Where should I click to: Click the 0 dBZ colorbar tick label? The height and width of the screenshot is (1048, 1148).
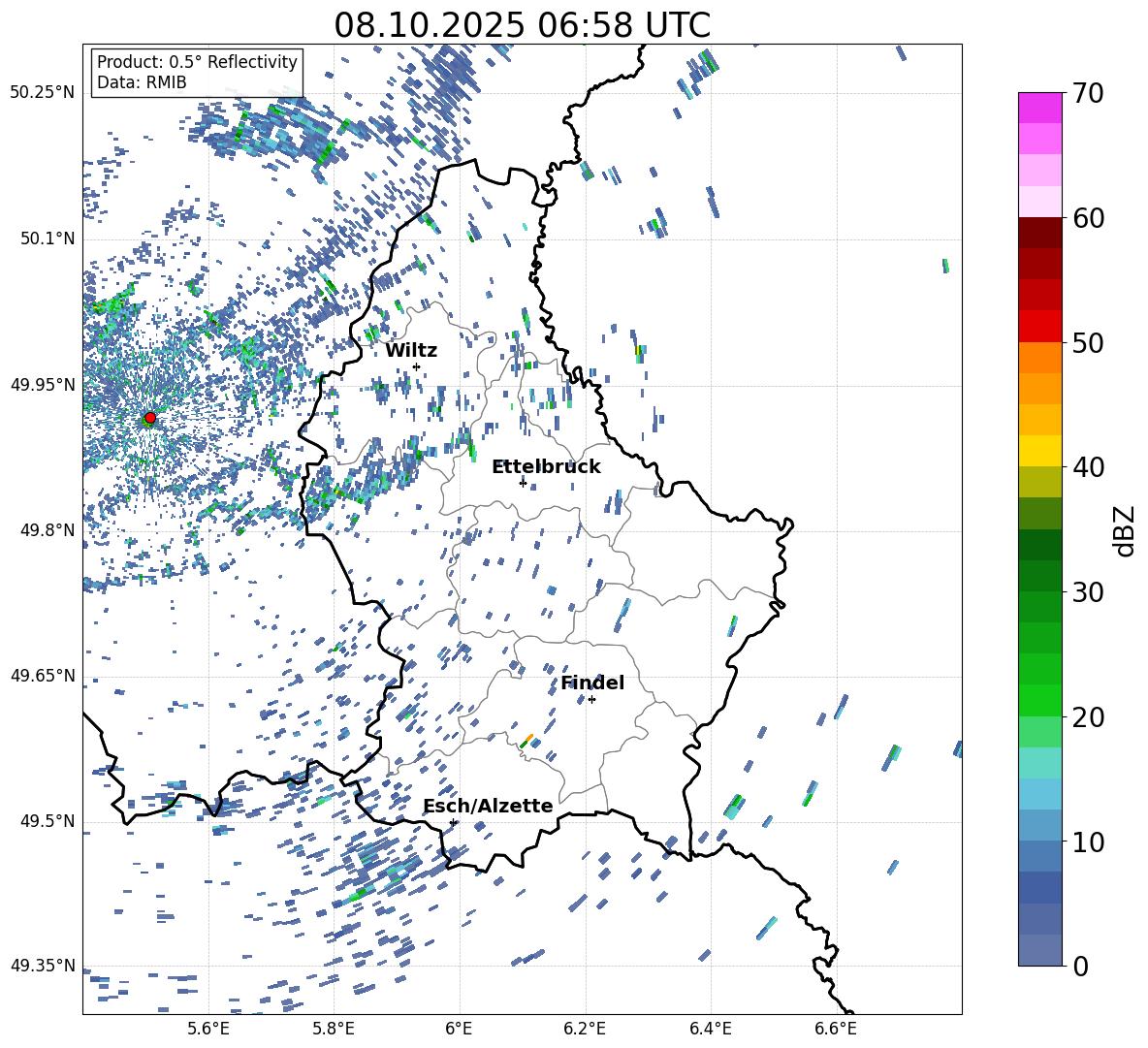1081,966
